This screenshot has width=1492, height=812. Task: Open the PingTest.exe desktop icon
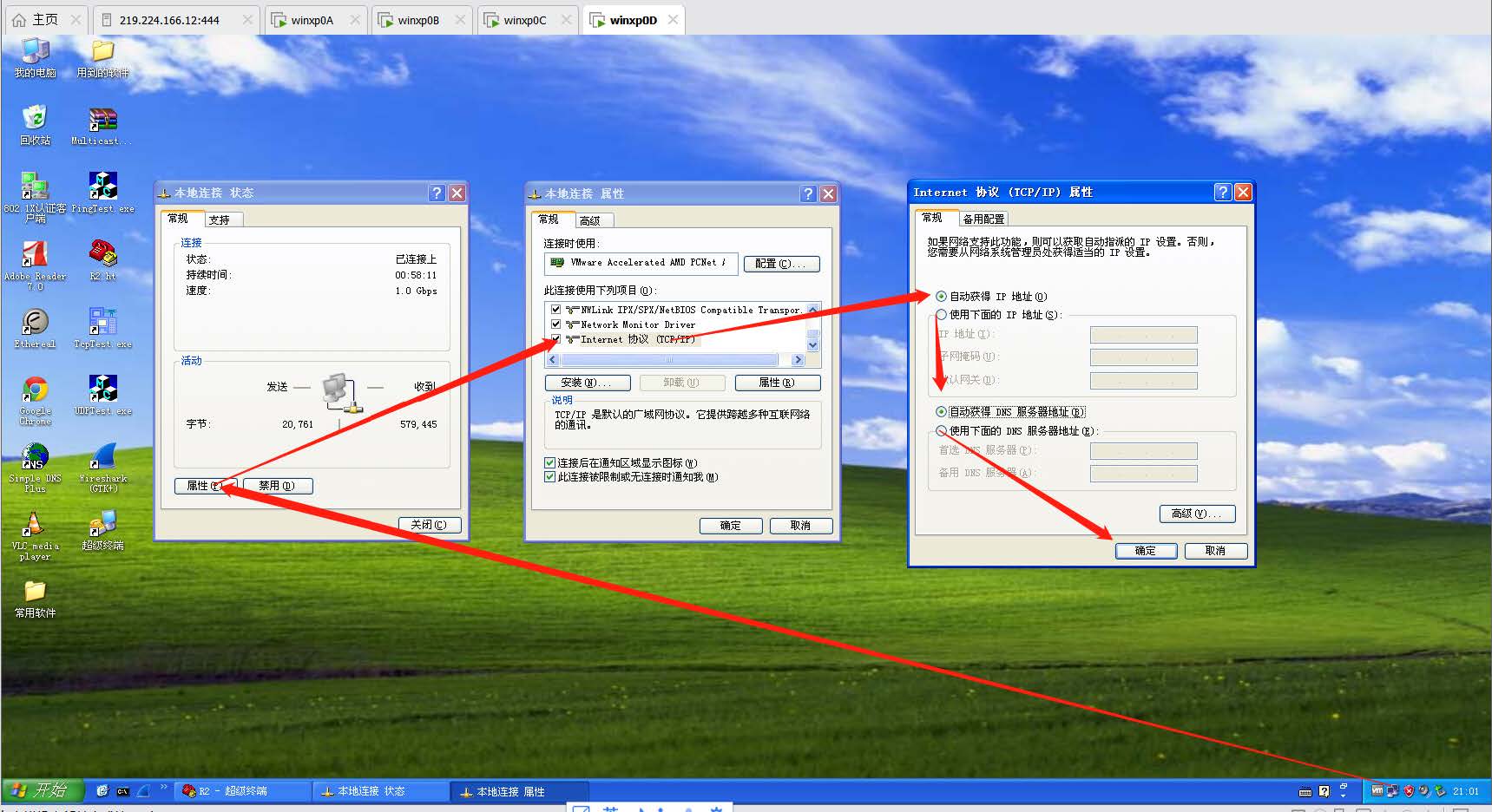(102, 187)
